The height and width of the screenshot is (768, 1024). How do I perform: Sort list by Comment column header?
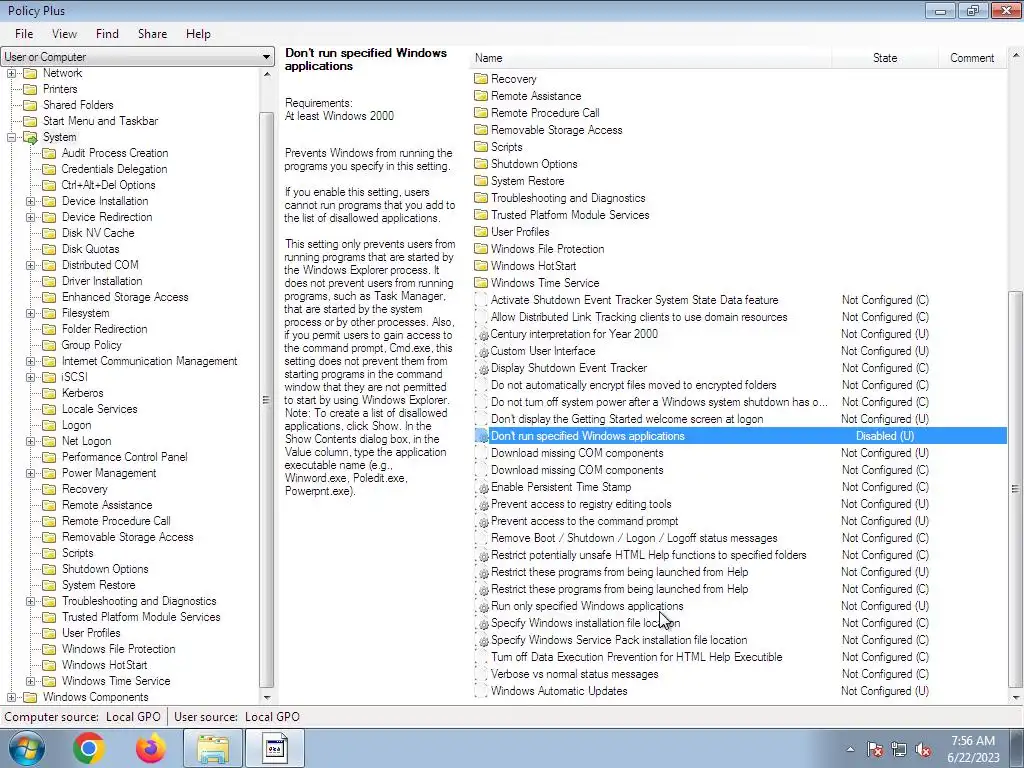972,57
